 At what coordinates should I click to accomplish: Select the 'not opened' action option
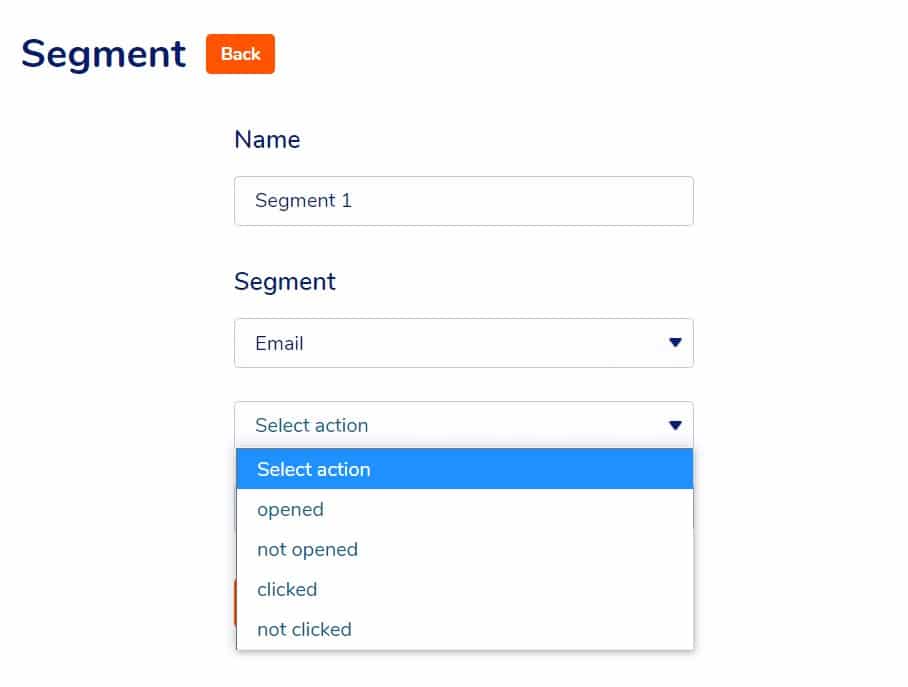[464, 549]
